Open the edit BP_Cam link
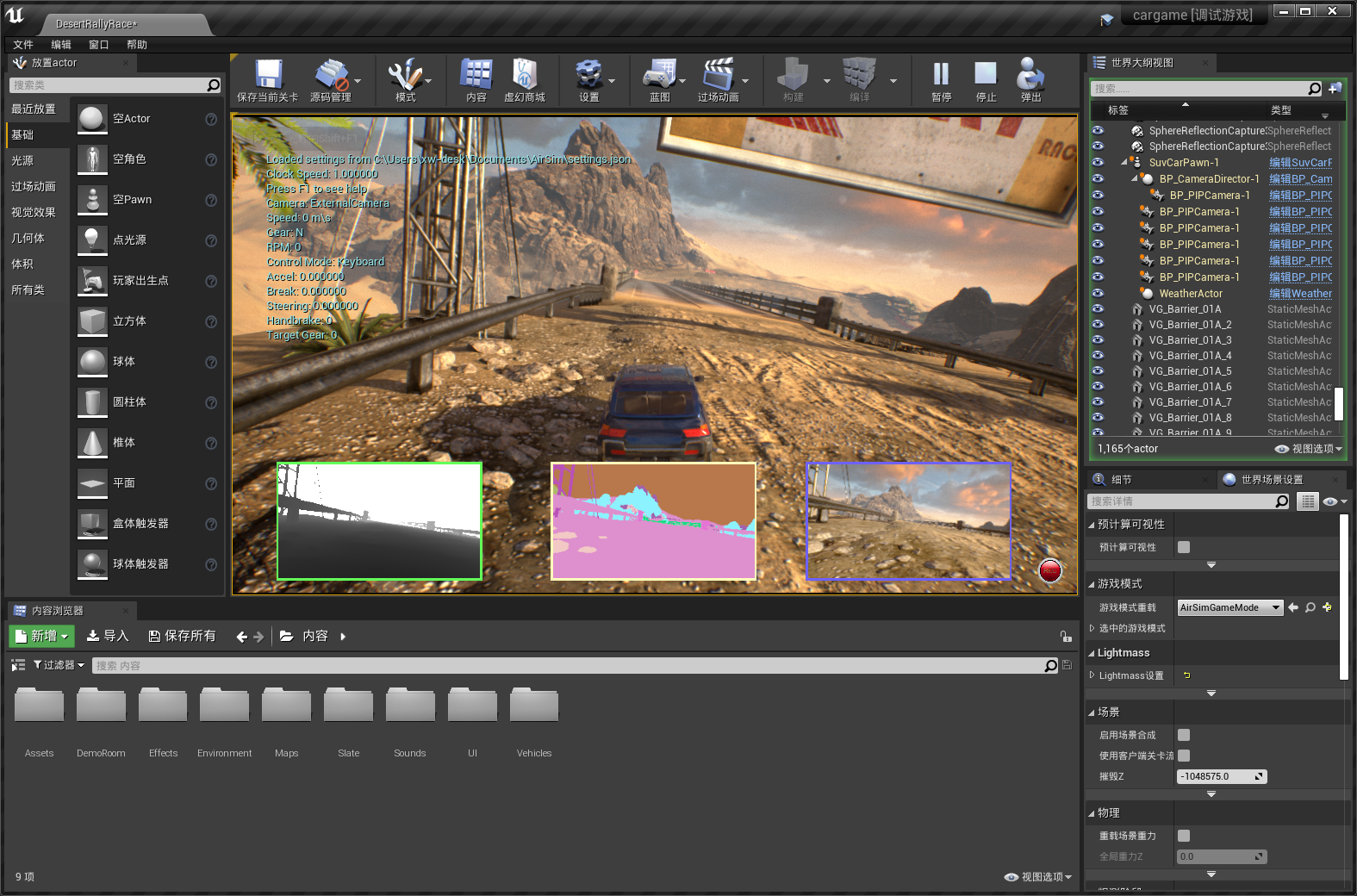 [x=1300, y=178]
